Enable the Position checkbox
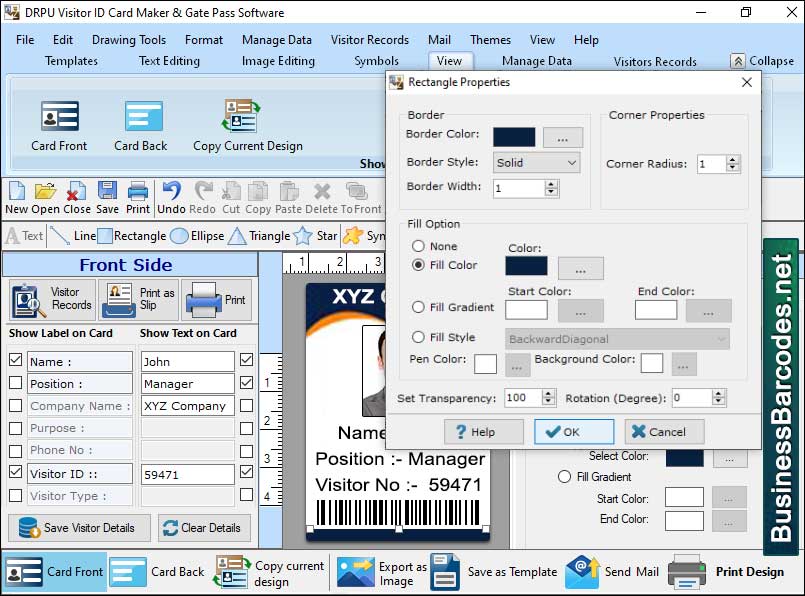 (14, 383)
